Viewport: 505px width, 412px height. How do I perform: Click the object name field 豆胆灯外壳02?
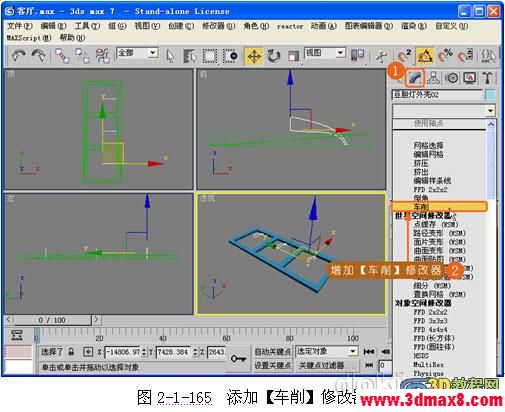pyautogui.click(x=437, y=95)
